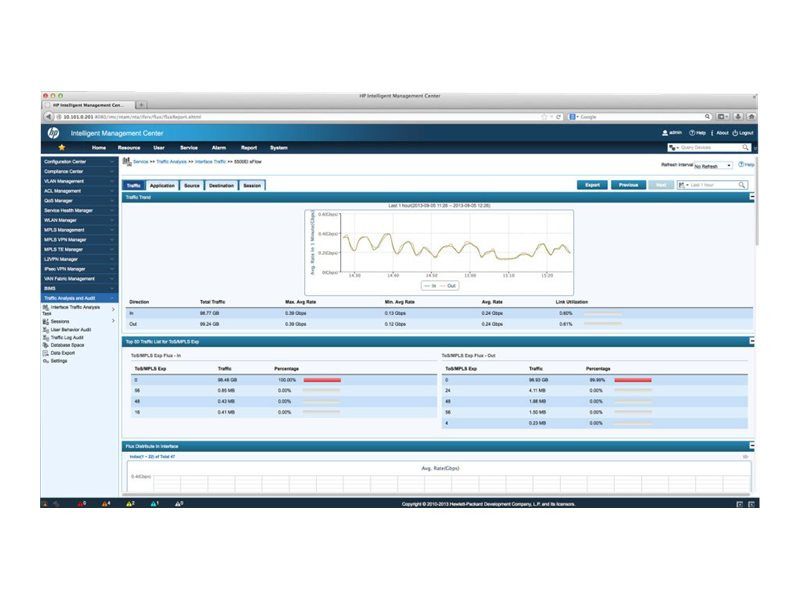Click the Logout power icon
This screenshot has height=600, width=800.
(x=735, y=133)
